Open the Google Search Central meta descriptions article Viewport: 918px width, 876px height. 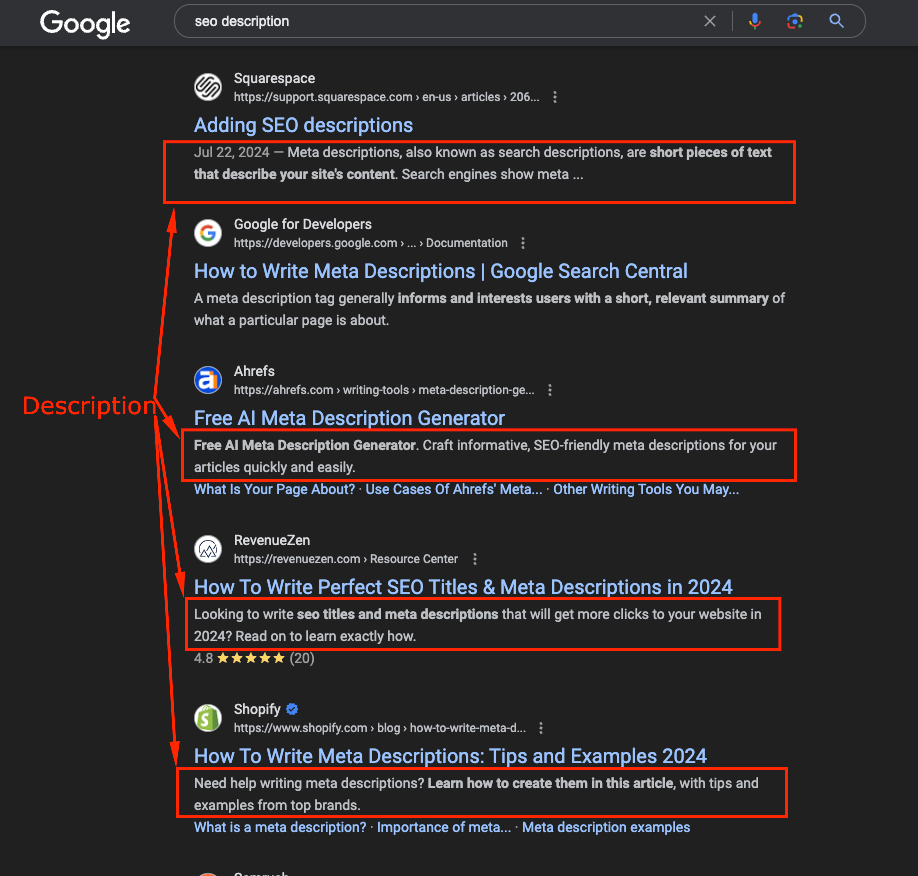pos(440,271)
